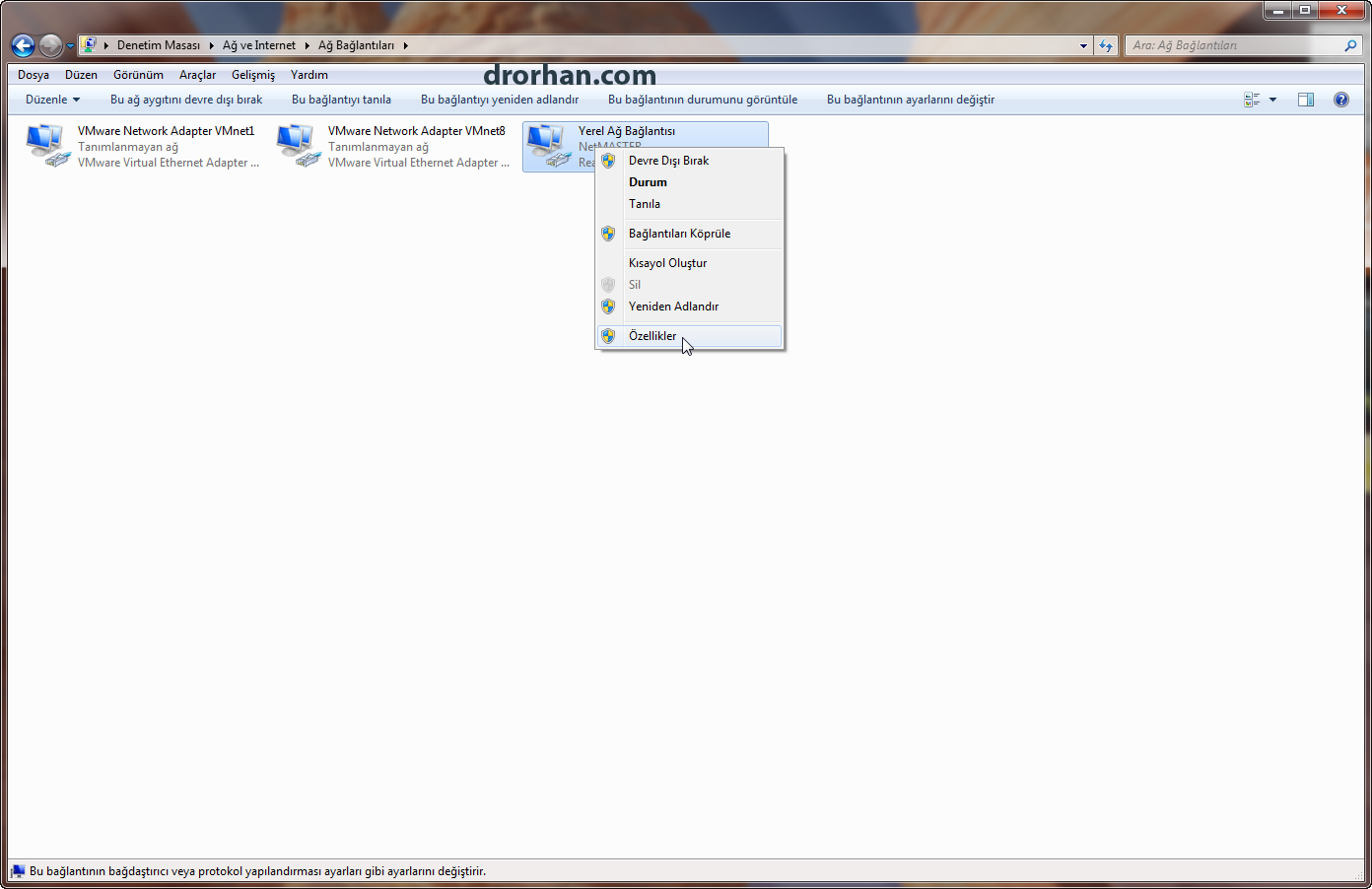Click the Forward navigation arrow button
This screenshot has width=1372, height=889.
(x=51, y=45)
